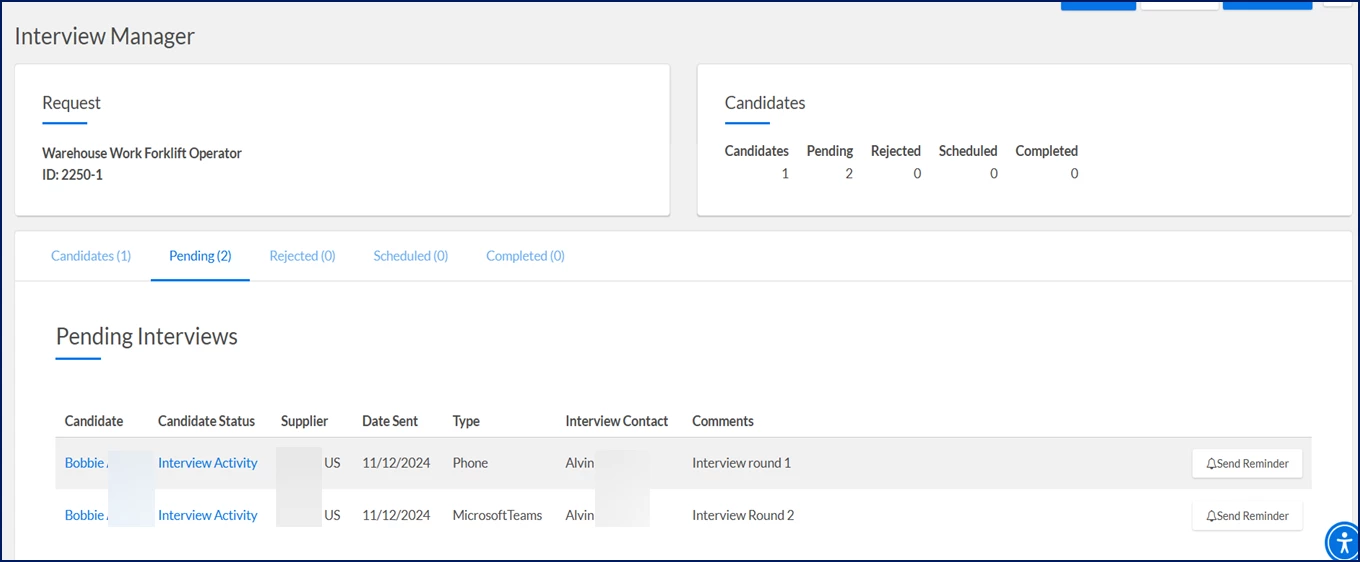
Task: Click the Type column header
Action: tap(466, 421)
